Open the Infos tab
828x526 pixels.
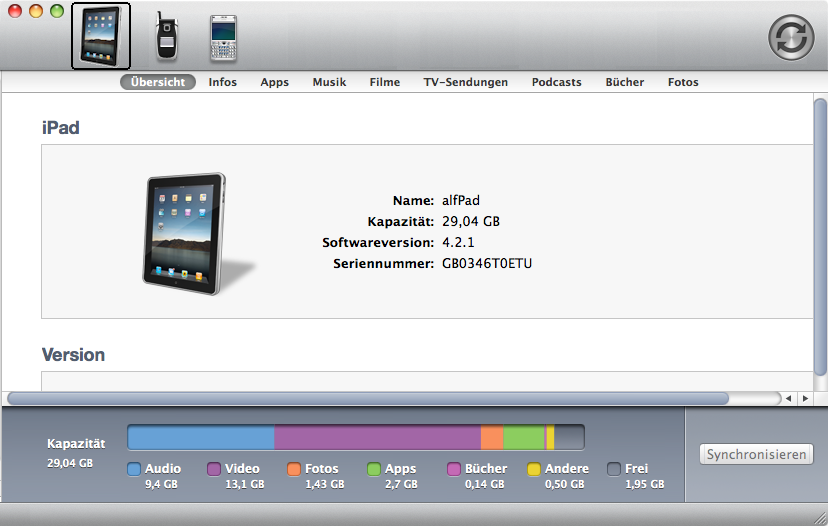(222, 82)
